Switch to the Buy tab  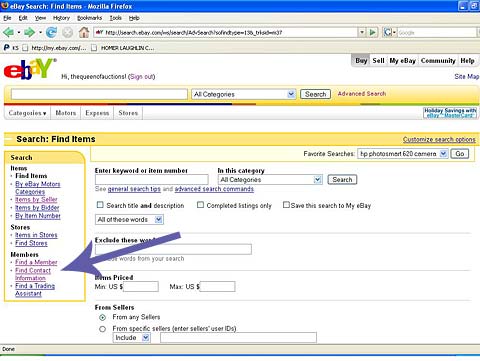pyautogui.click(x=361, y=61)
